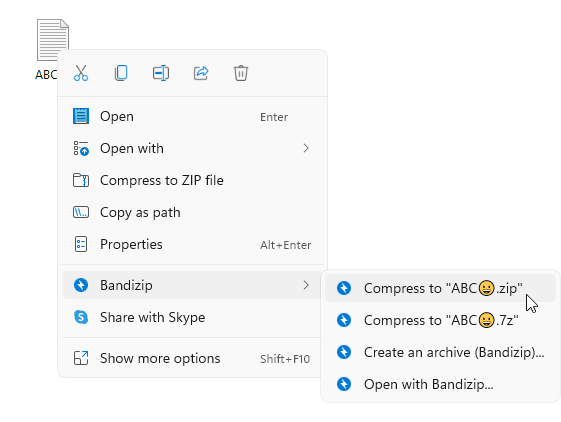Click the Skype icon in menu
Image resolution: width=561 pixels, height=422 pixels.
coord(81,317)
